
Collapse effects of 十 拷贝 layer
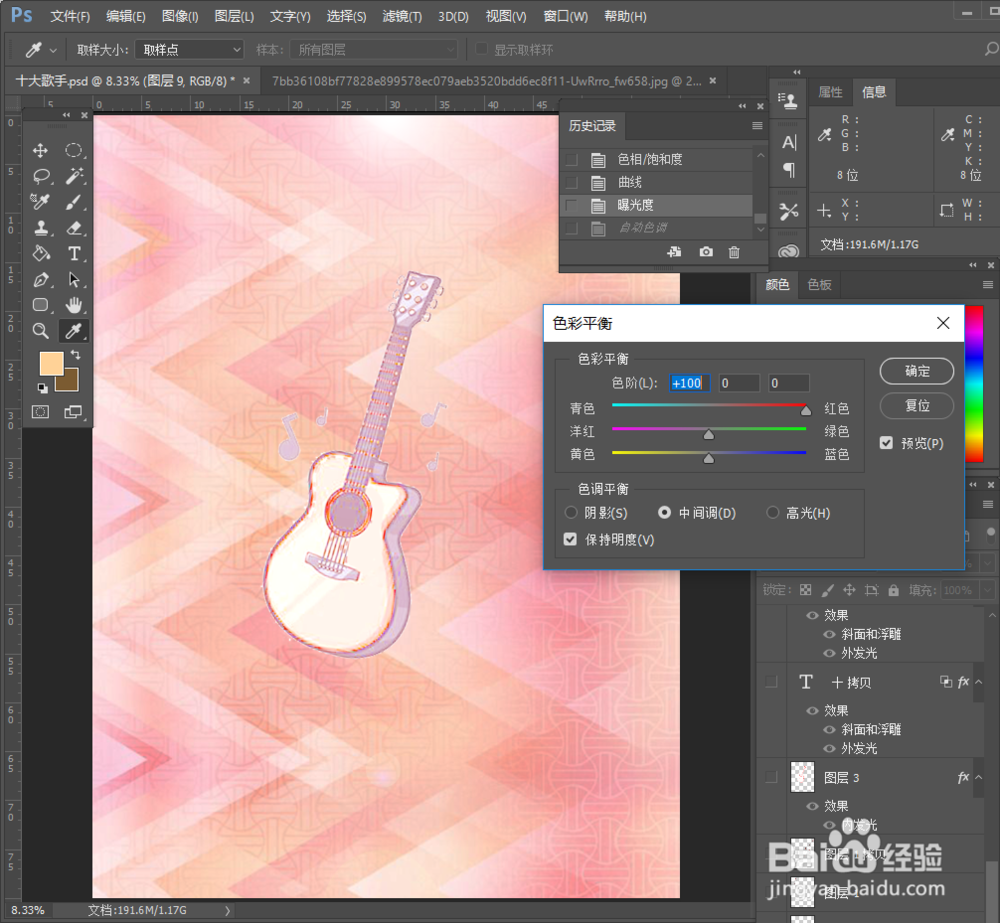click(979, 682)
